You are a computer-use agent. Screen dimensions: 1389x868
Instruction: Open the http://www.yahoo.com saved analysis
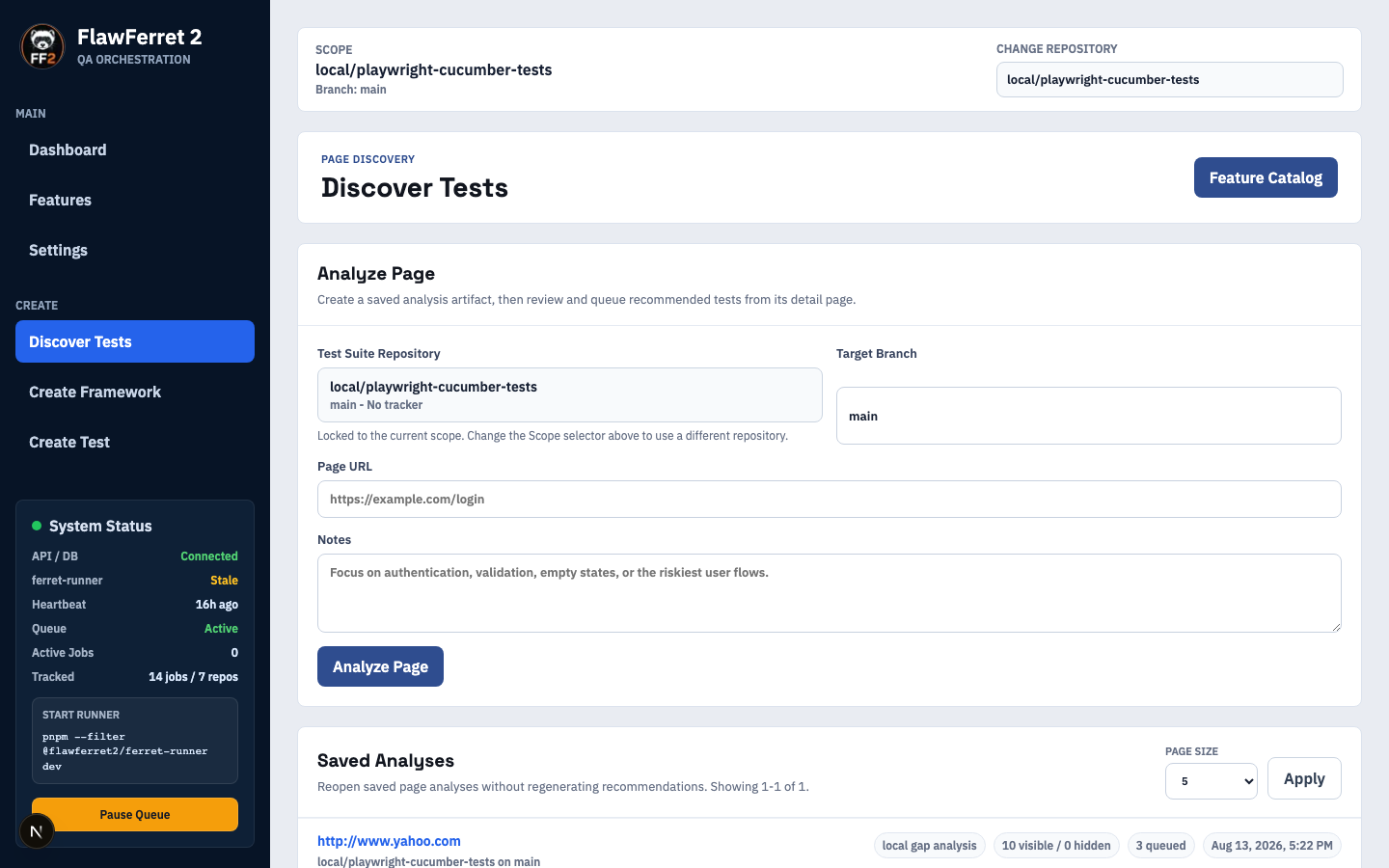point(389,841)
